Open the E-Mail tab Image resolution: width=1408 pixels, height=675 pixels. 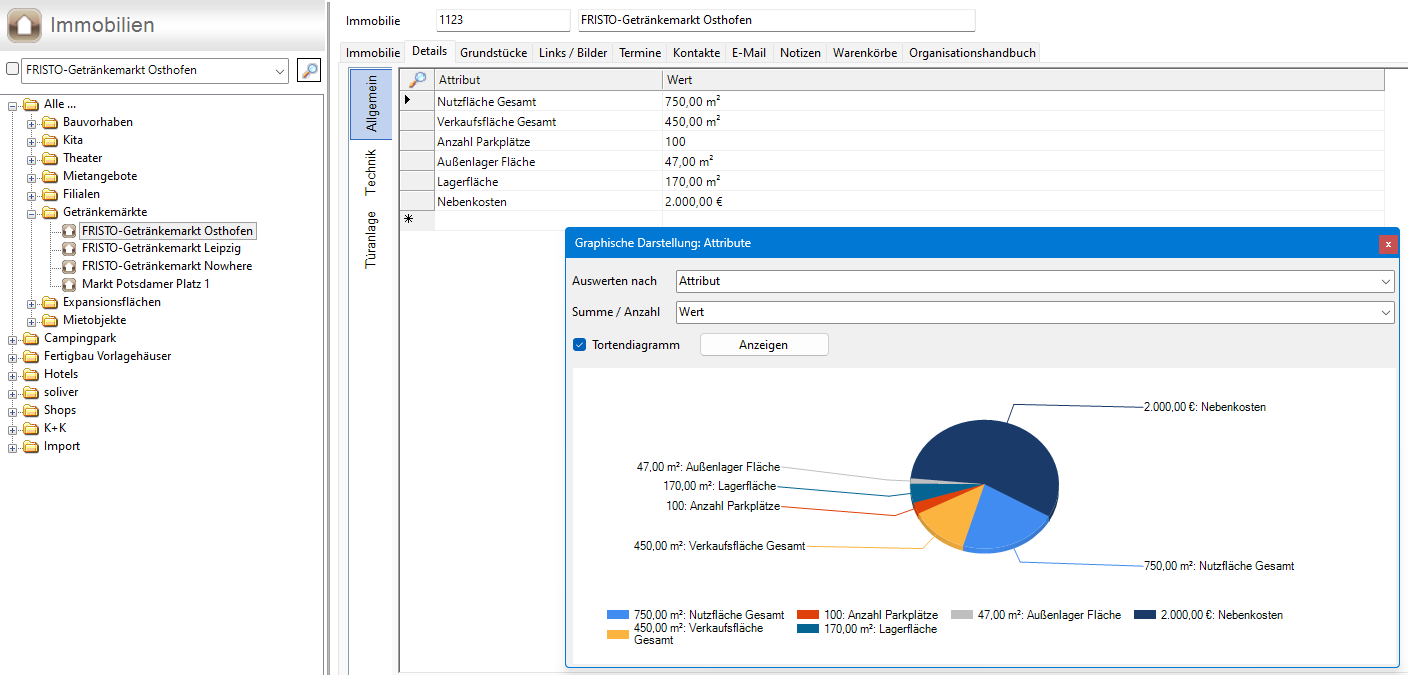pos(749,53)
